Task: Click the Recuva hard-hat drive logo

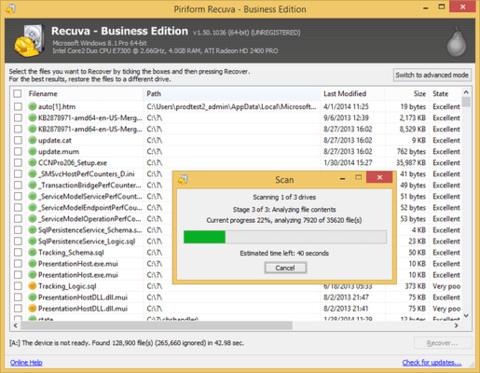Action: (29, 40)
